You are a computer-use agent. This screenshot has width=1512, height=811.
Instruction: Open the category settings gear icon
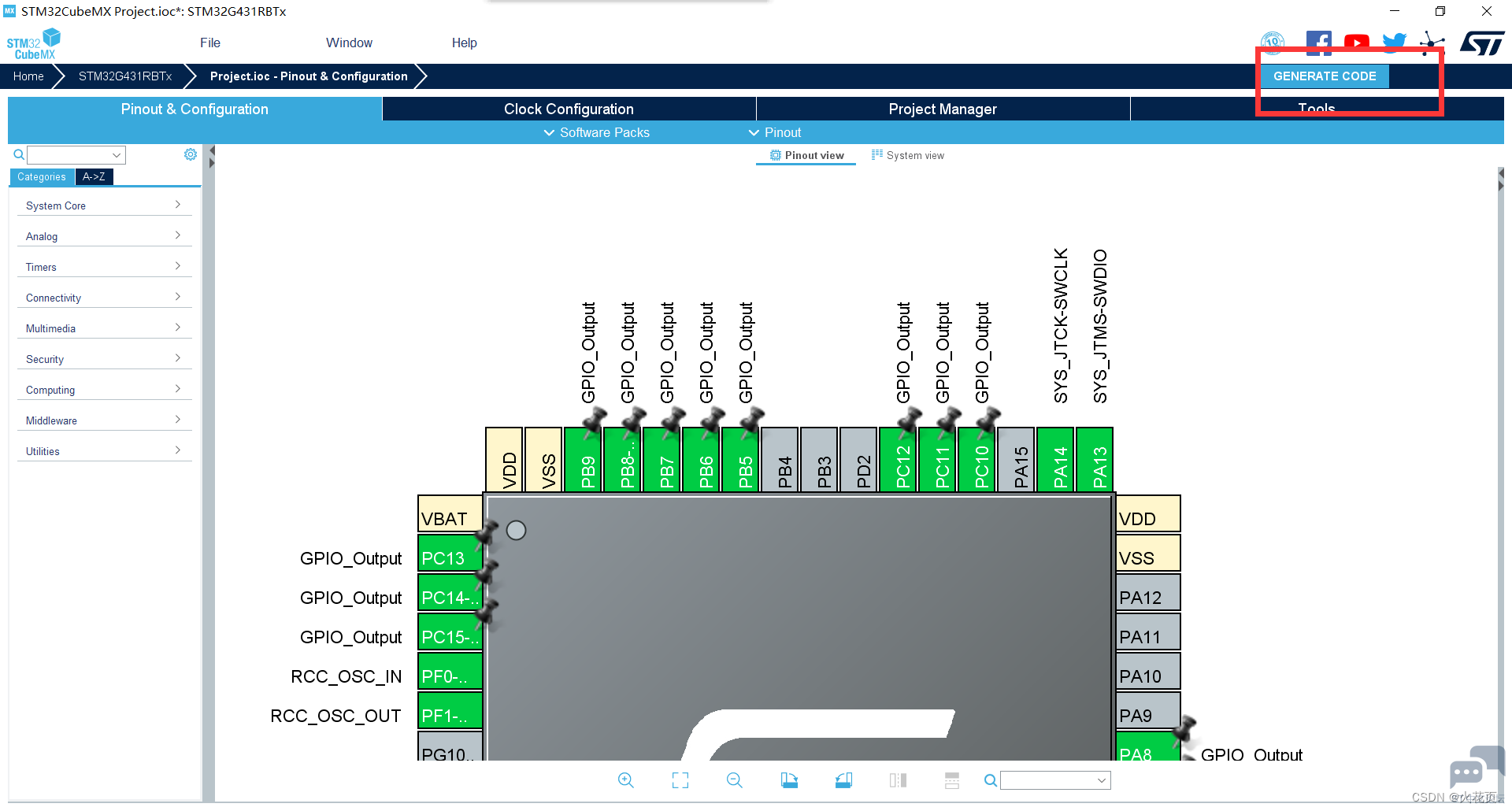(x=191, y=154)
